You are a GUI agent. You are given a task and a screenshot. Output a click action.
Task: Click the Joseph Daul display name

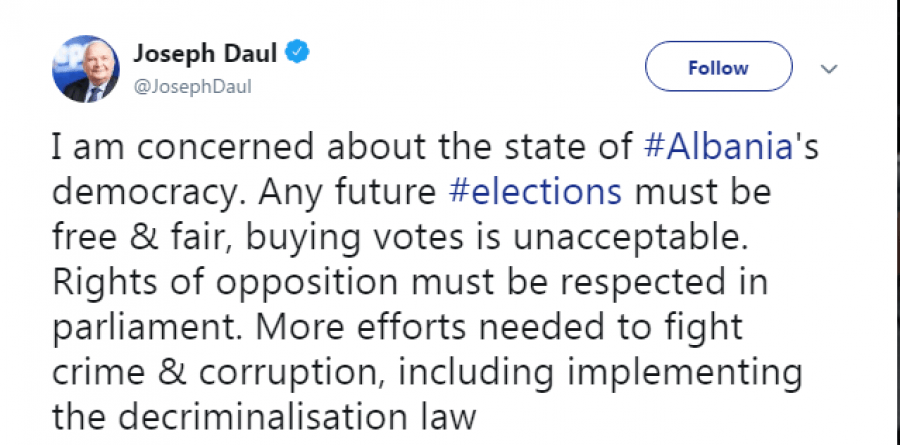point(205,52)
